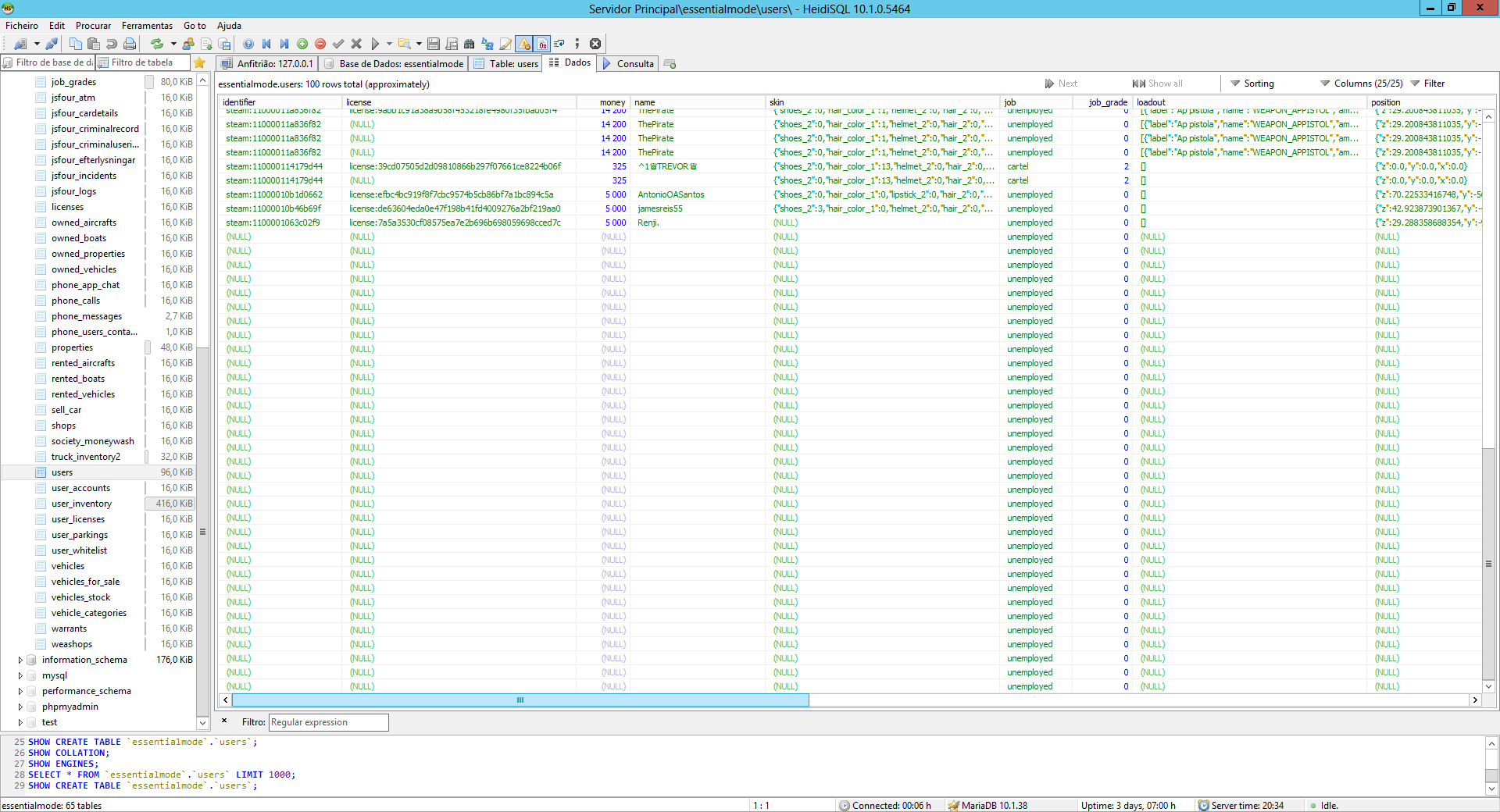Viewport: 1500px width, 812px height.
Task: Jump to last row icon
Action: pyautogui.click(x=284, y=44)
